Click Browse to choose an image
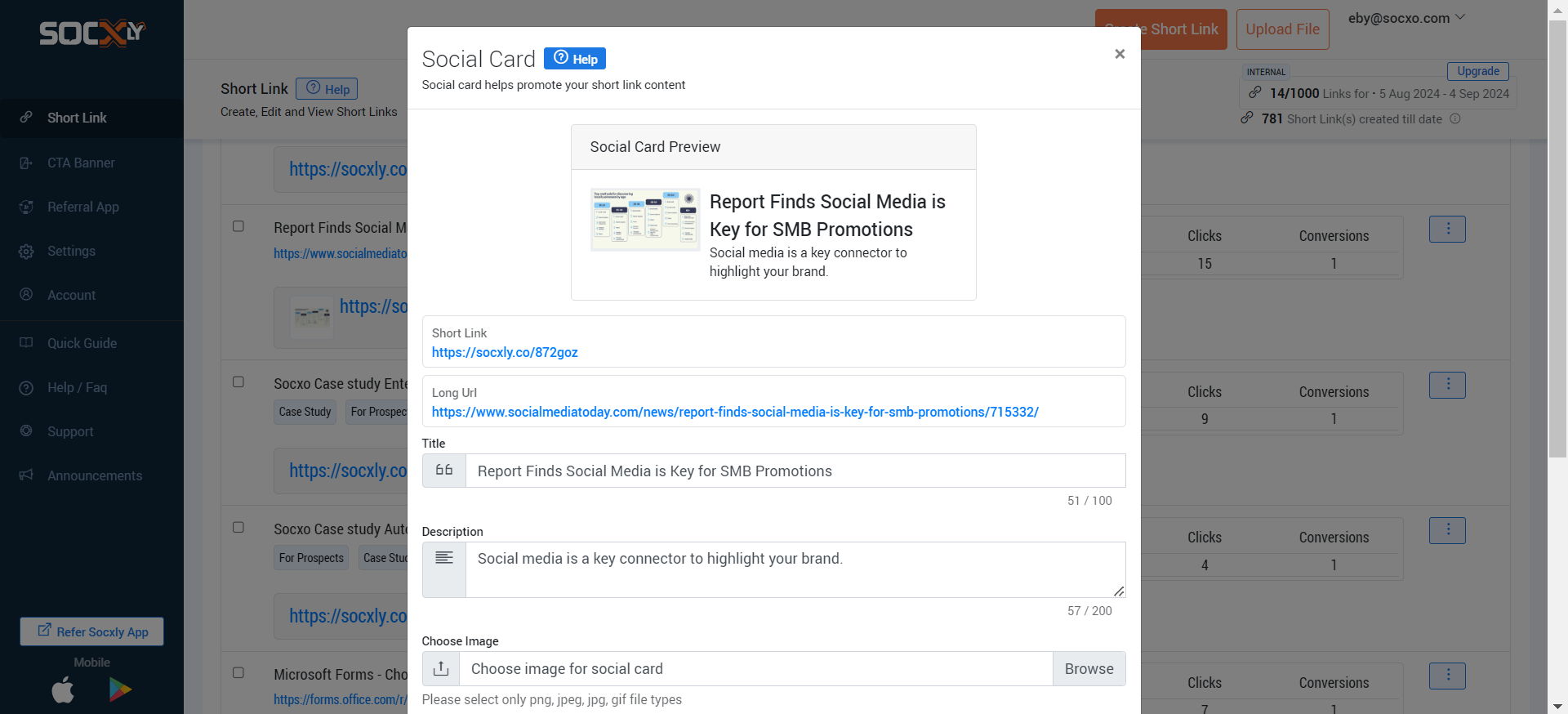Screen dimensions: 1568x714 click(x=1089, y=669)
